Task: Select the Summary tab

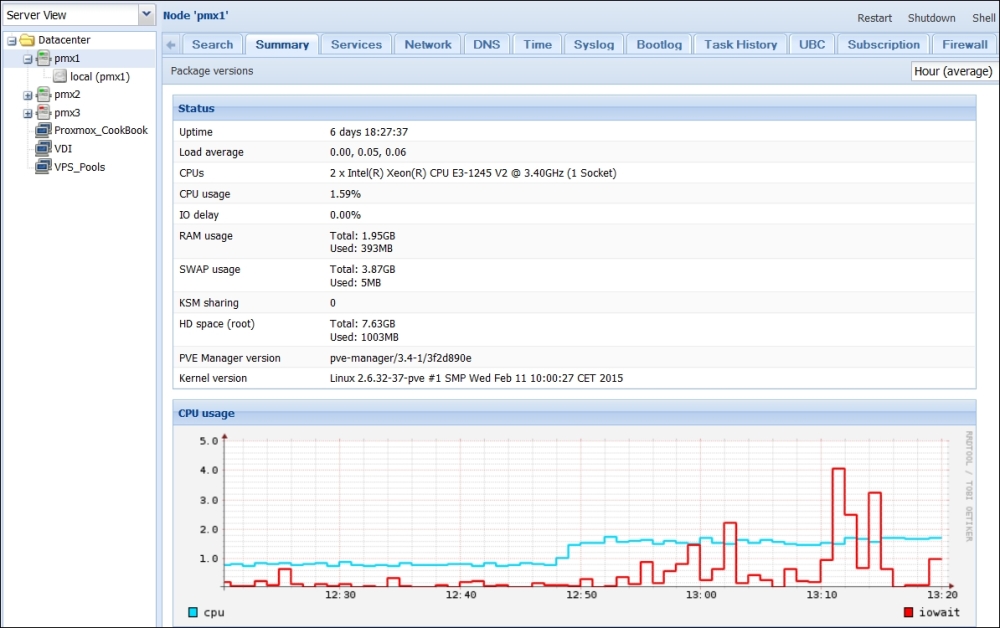Action: (x=282, y=45)
